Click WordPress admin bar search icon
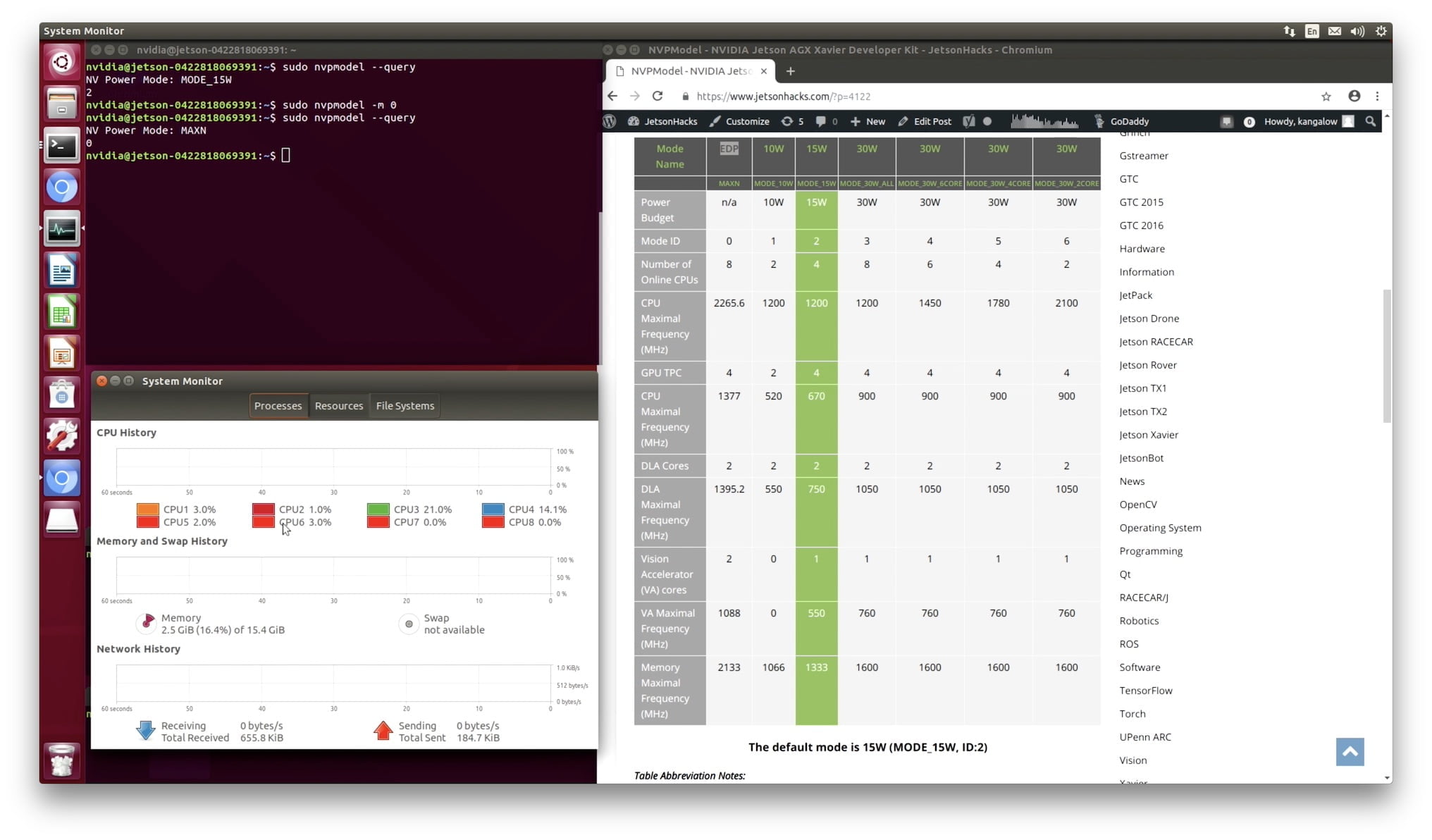1432x840 pixels. (x=1370, y=121)
